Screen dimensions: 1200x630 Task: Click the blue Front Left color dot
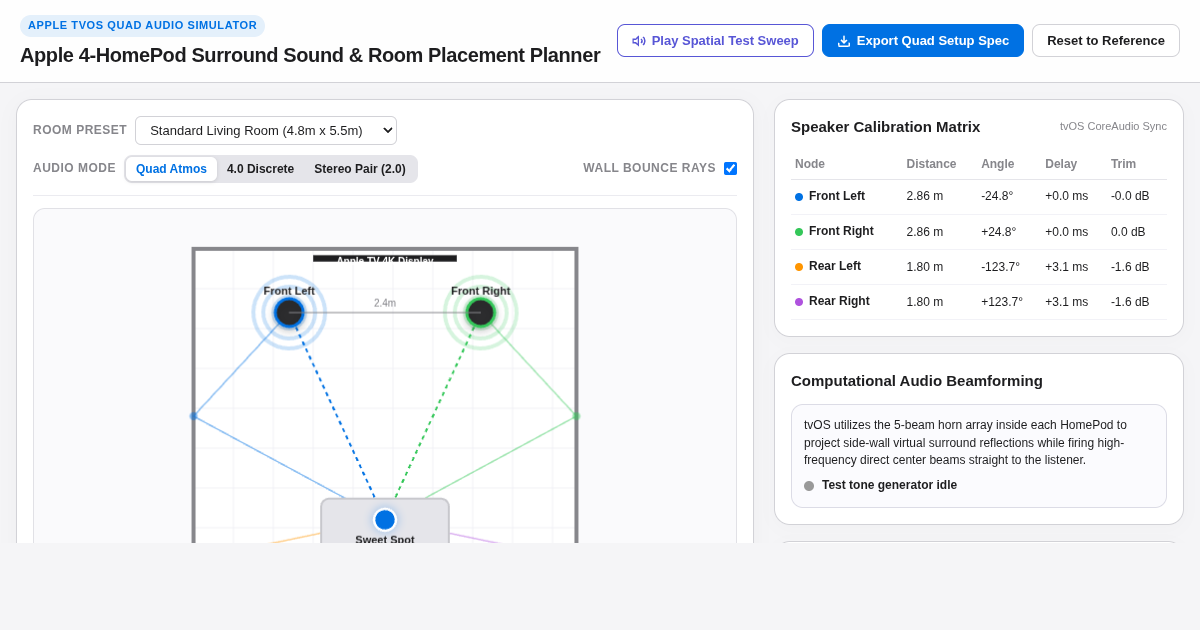coord(799,197)
